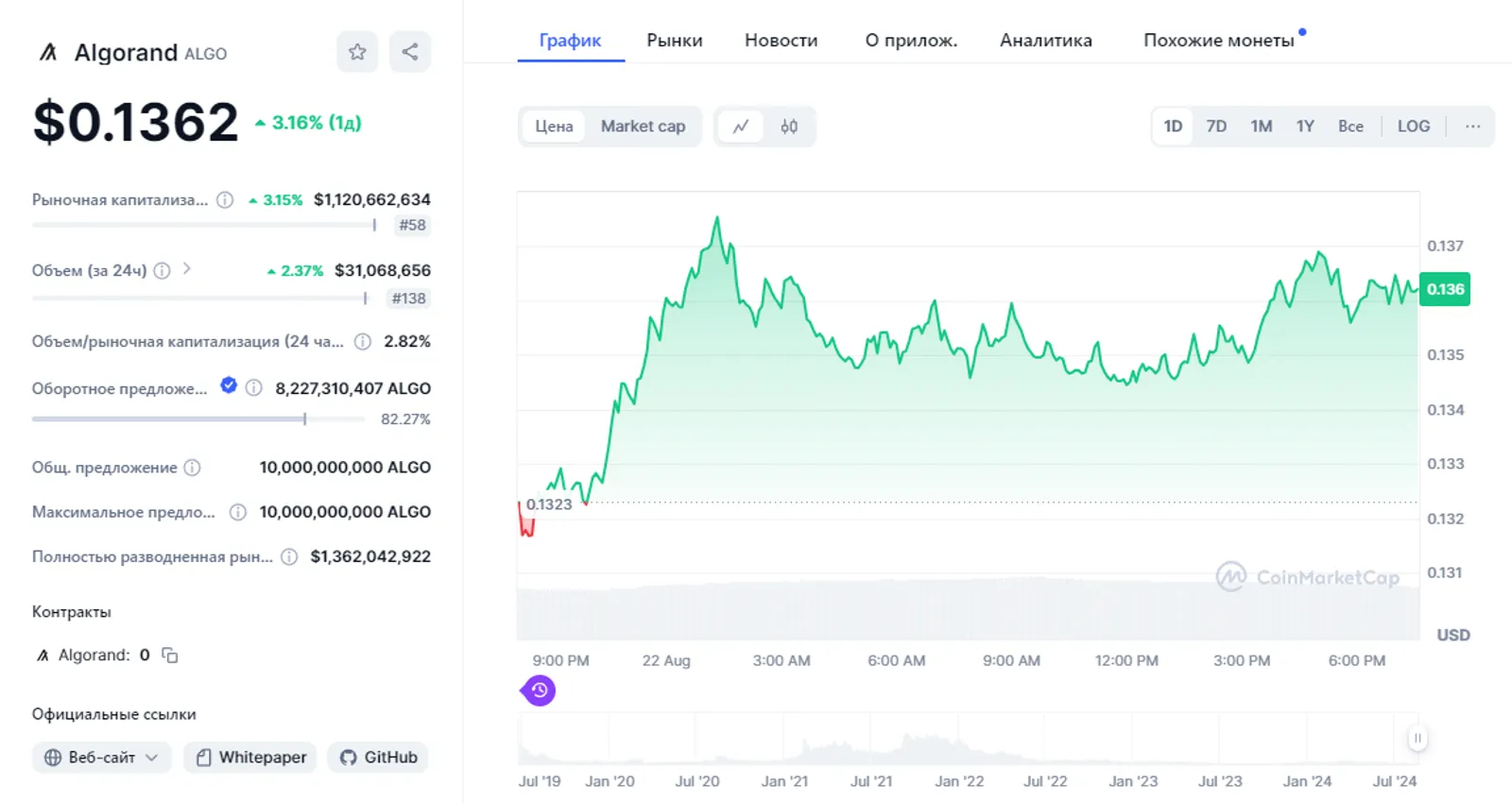Click the verified badge next to Оборотное предложение
This screenshot has width=1512, height=803.
[229, 384]
